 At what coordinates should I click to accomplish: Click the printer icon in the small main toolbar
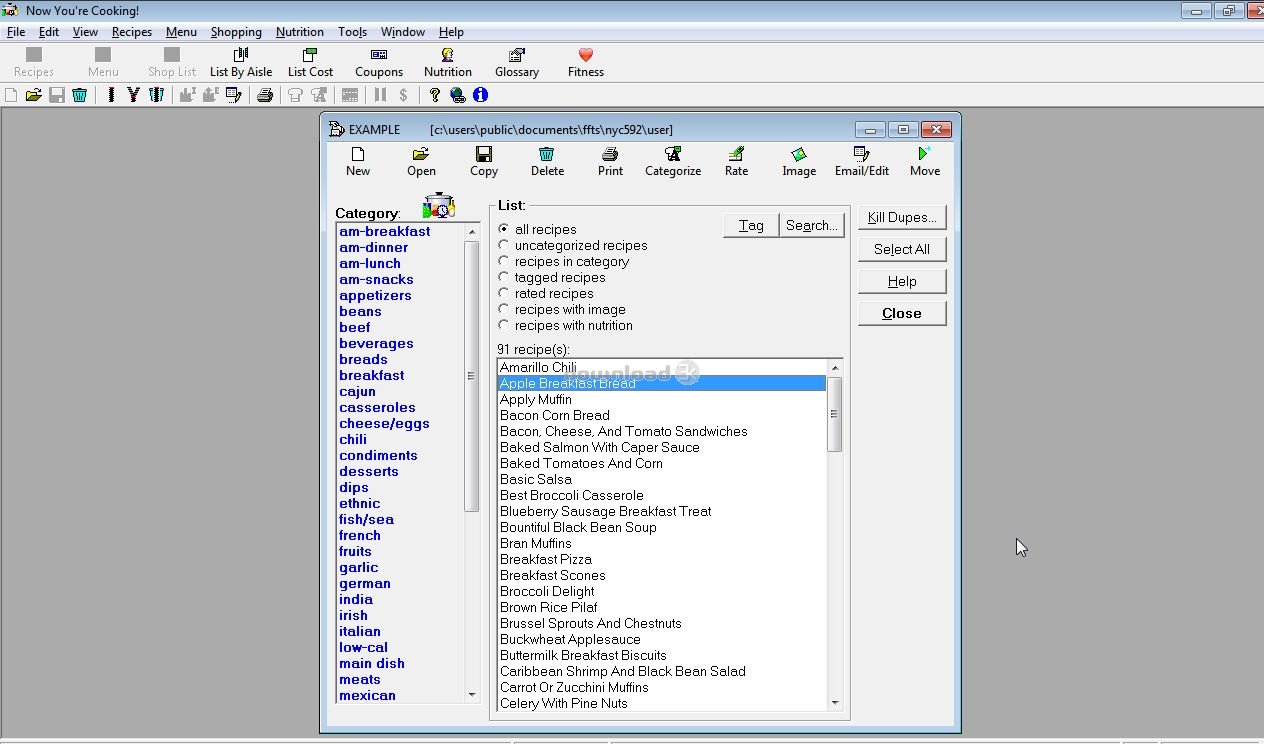coord(265,95)
